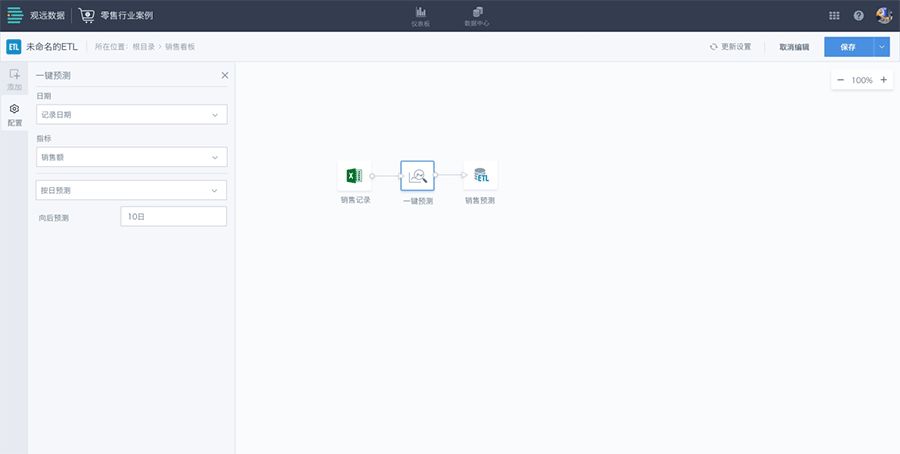Open 根目录 breadcrumb link

tap(143, 47)
